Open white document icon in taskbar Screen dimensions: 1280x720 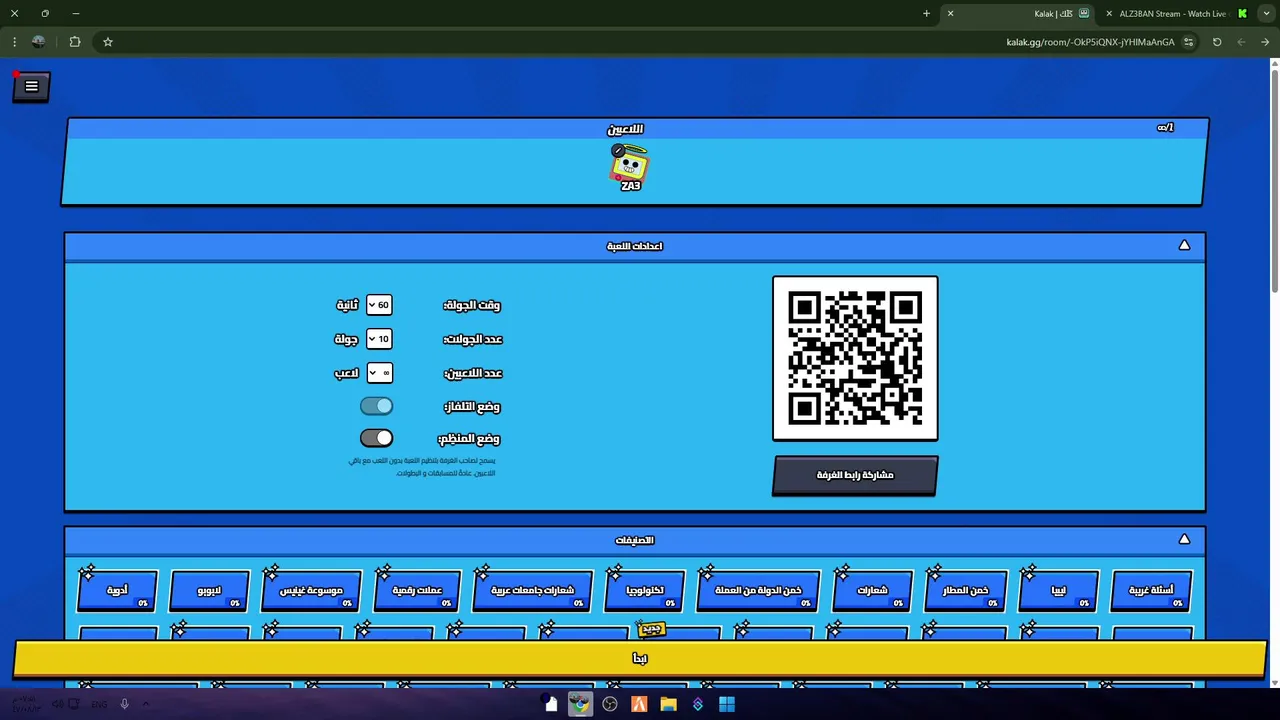[551, 704]
